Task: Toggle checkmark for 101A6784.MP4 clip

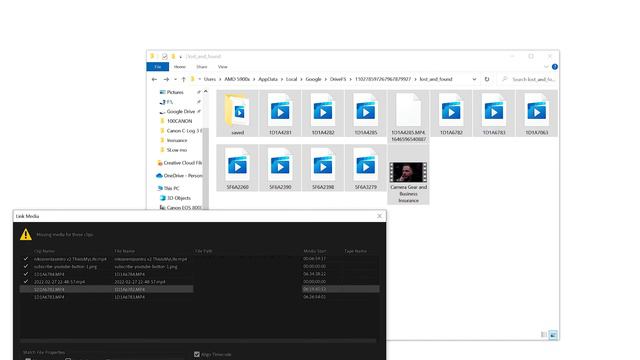Action: point(26,274)
